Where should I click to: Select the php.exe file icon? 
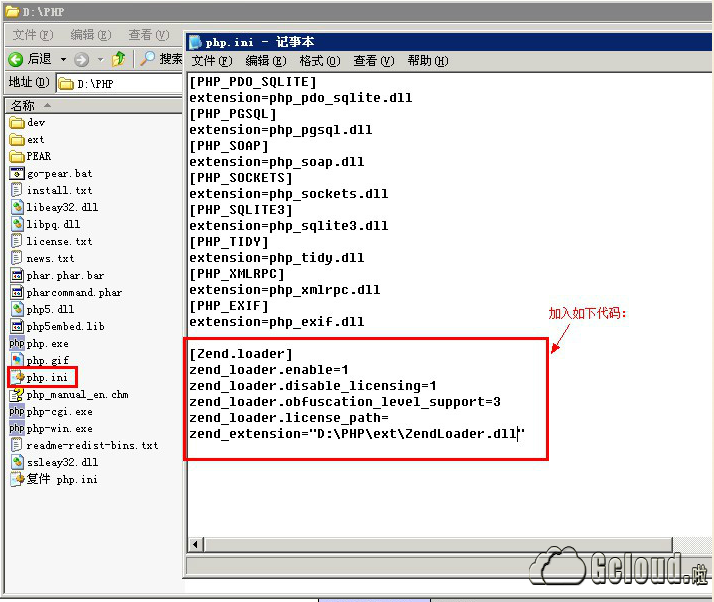(x=17, y=343)
